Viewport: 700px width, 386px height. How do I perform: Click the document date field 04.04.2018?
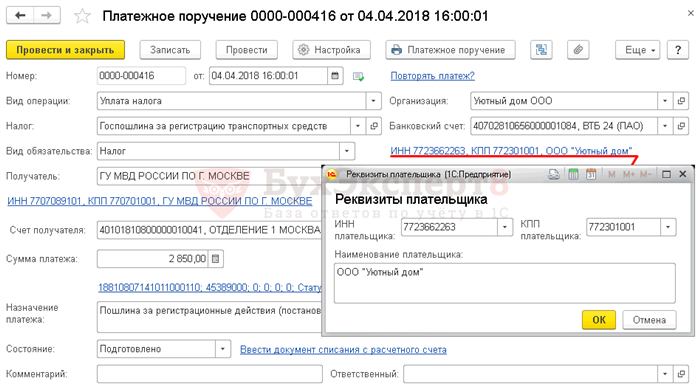268,76
